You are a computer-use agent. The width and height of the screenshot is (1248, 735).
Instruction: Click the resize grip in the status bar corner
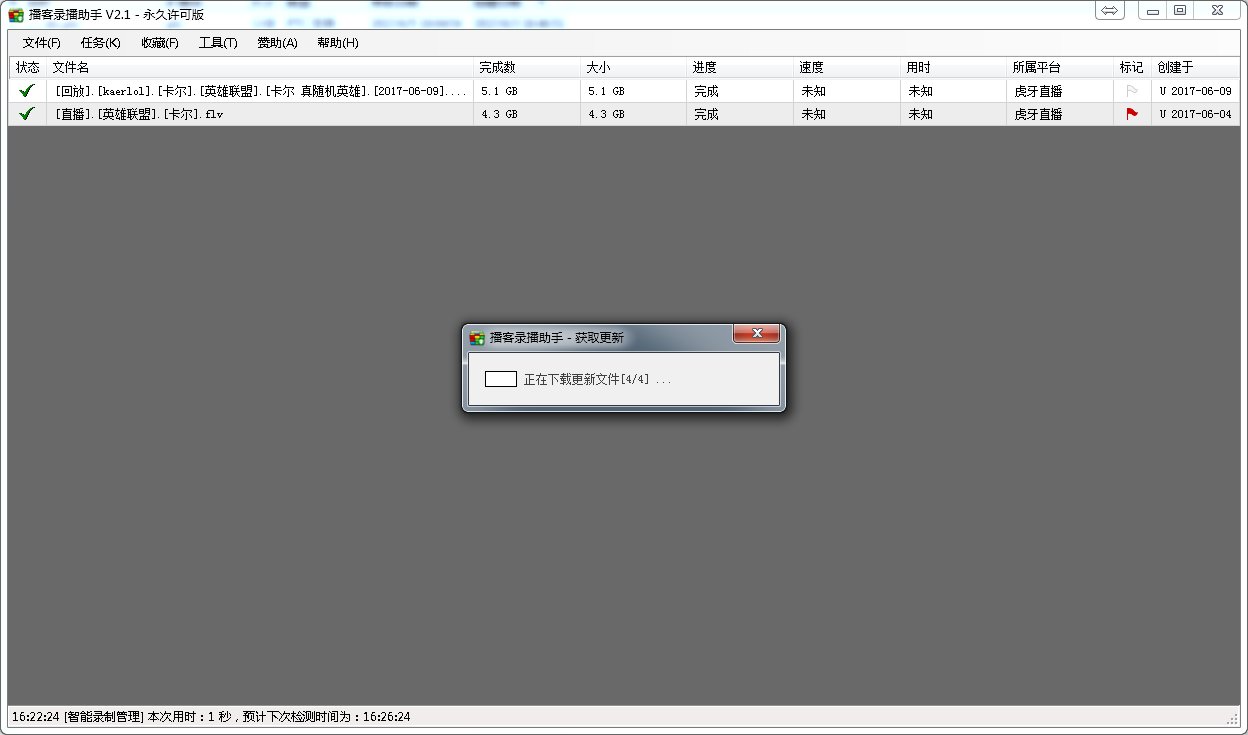tap(1232, 719)
